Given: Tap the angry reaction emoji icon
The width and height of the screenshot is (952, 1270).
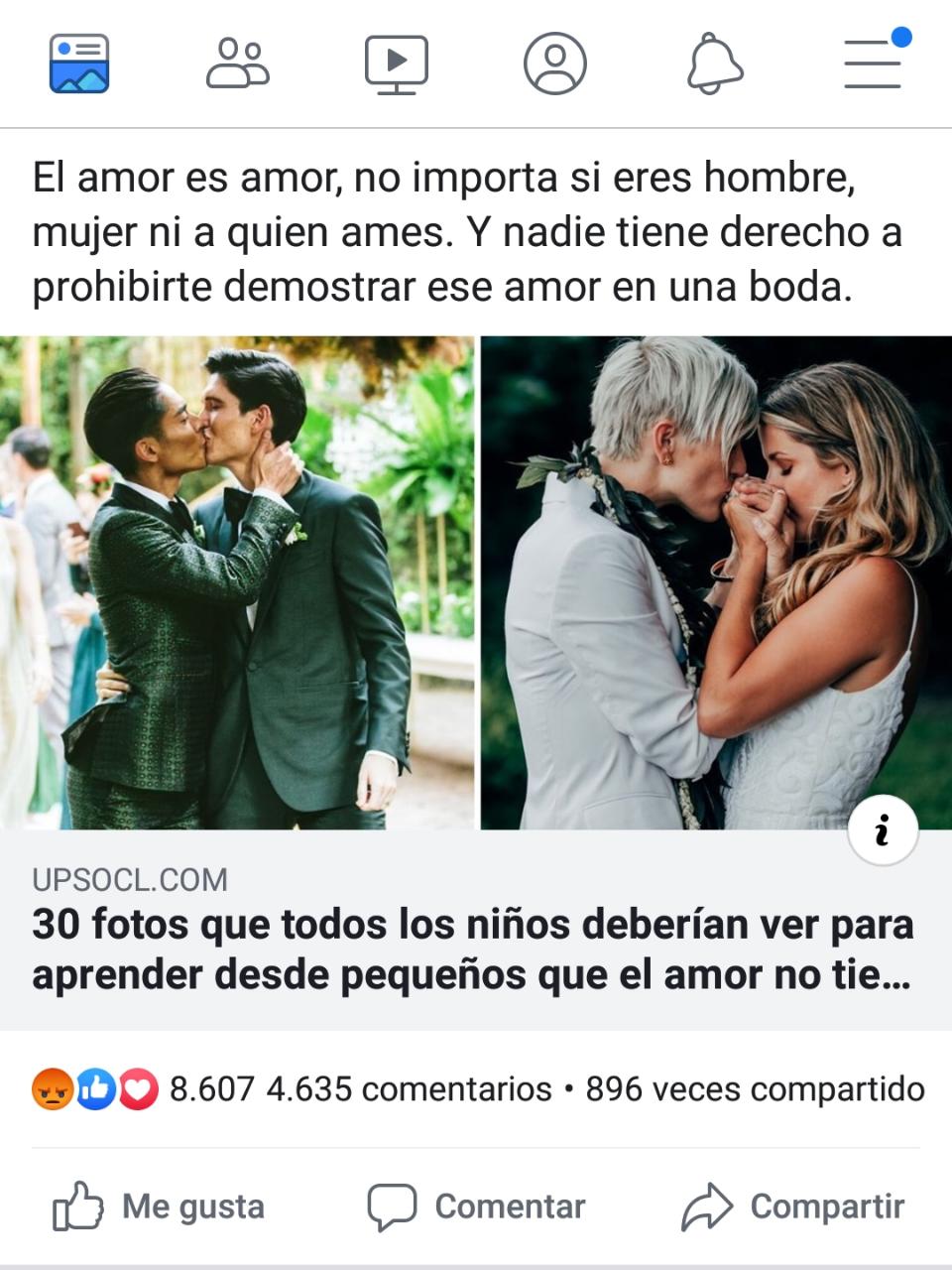Looking at the screenshot, I should [53, 1089].
